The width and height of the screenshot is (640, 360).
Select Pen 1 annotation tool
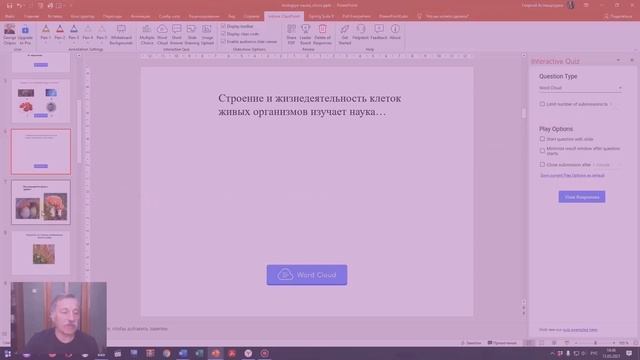46,32
